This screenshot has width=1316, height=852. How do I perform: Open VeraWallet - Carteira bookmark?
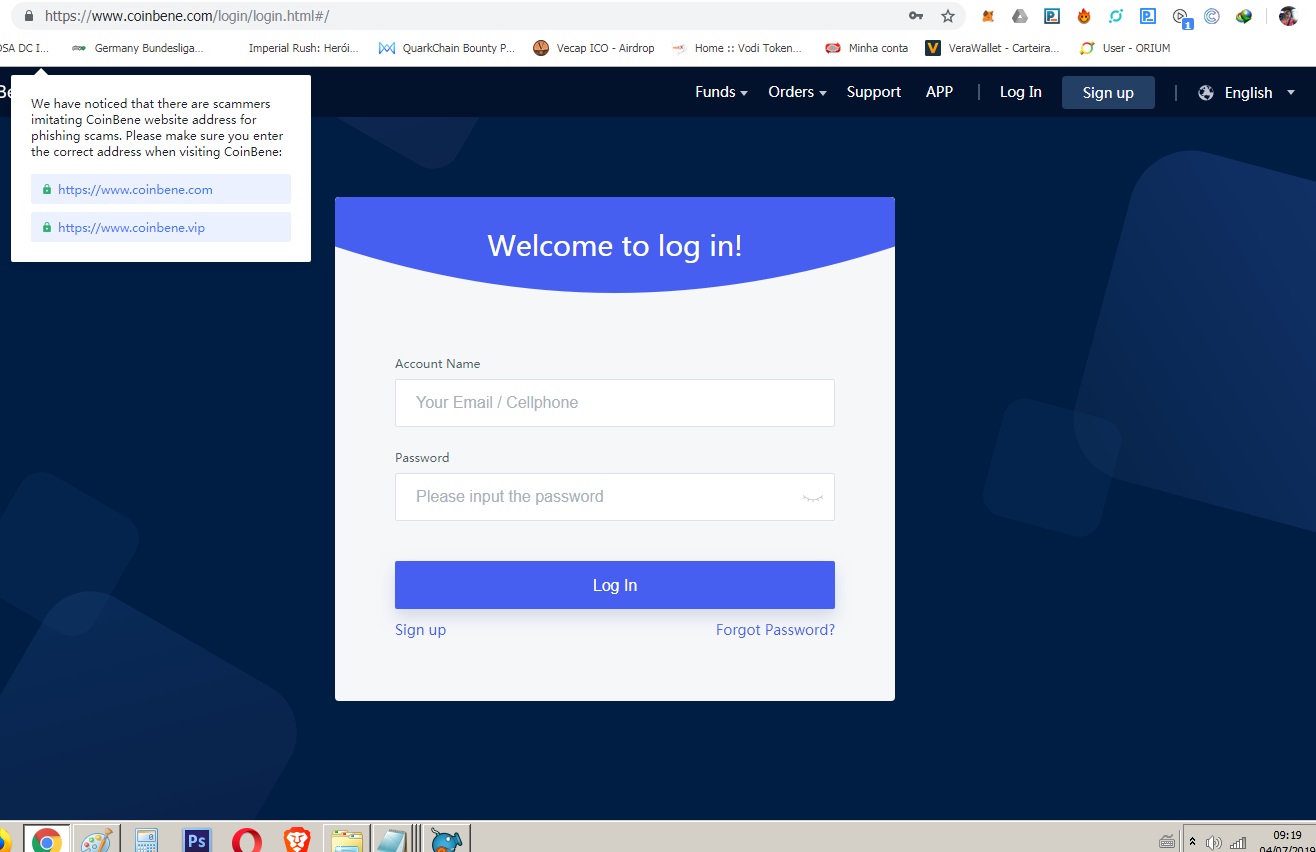pos(992,48)
